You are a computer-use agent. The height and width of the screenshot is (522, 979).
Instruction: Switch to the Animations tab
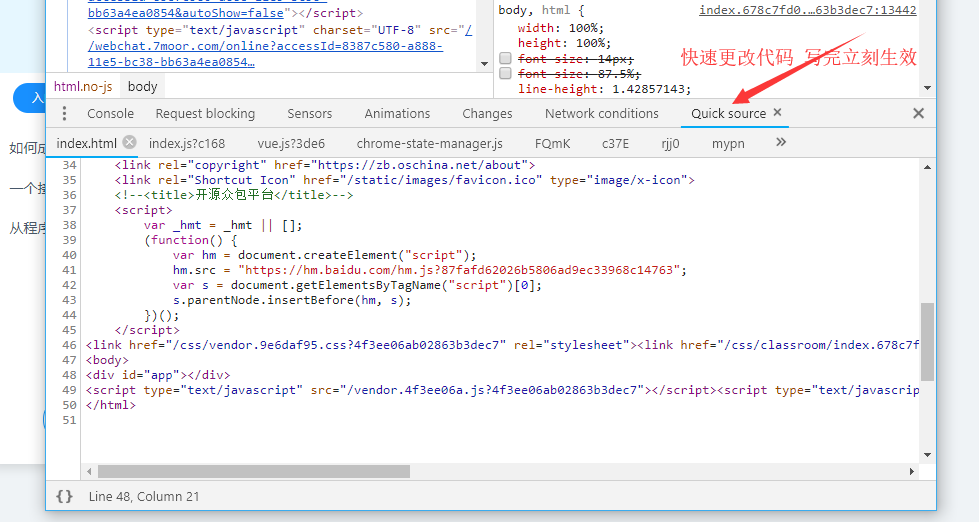coord(397,114)
